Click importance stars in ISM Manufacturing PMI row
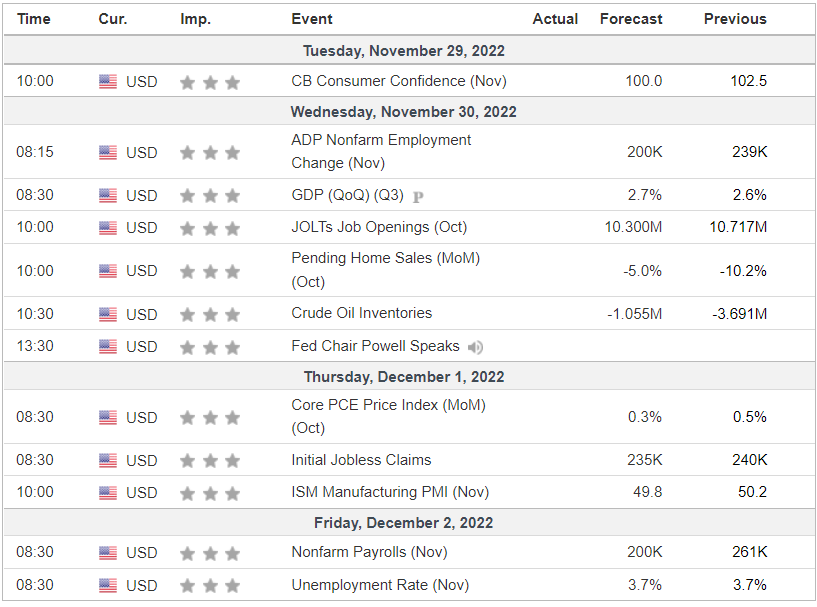This screenshot has width=817, height=607. [209, 493]
